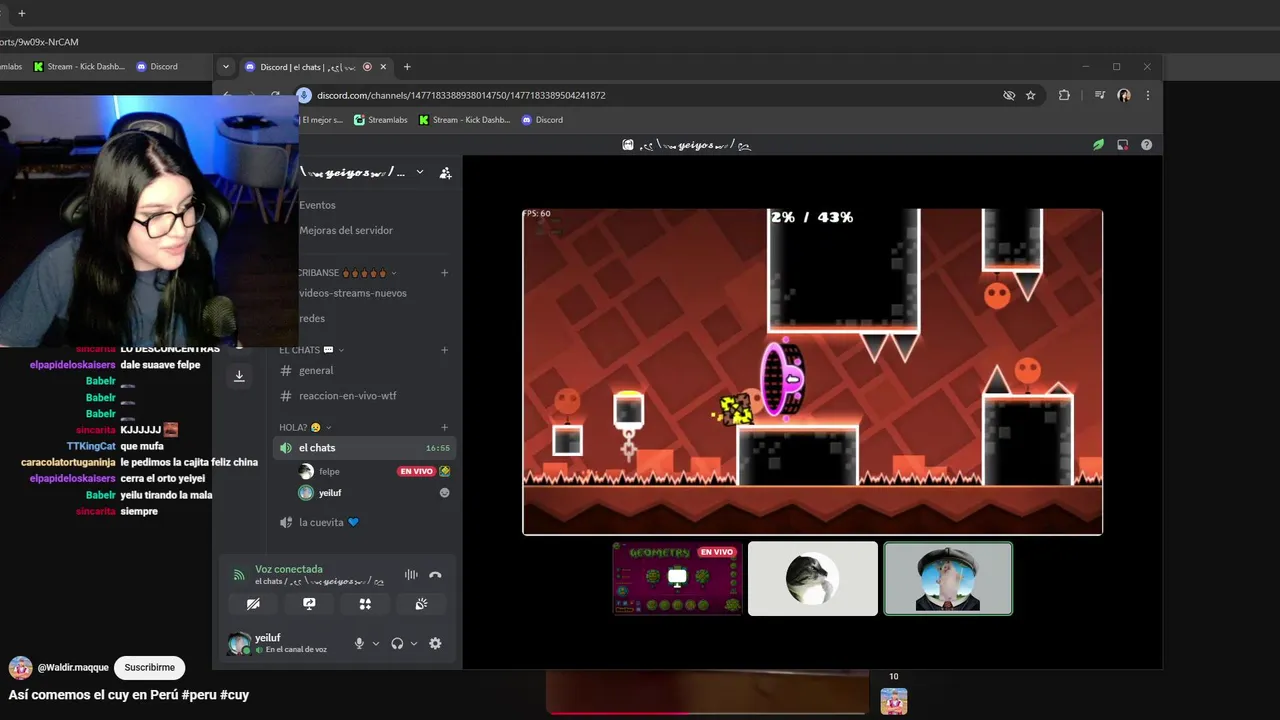Image resolution: width=1280 pixels, height=720 pixels.
Task: Click the EN VIVO badge next to felpe
Action: pyautogui.click(x=416, y=471)
